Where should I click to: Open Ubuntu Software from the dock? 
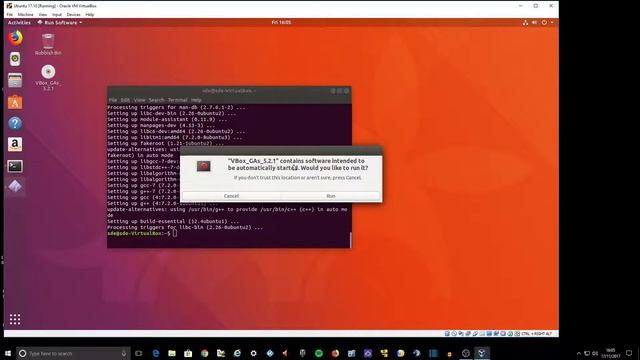[15, 102]
